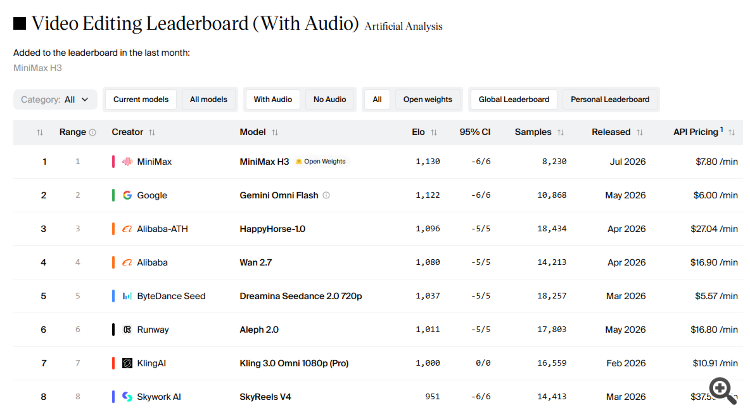Show All models
Image resolution: width=750 pixels, height=417 pixels.
pyautogui.click(x=209, y=99)
